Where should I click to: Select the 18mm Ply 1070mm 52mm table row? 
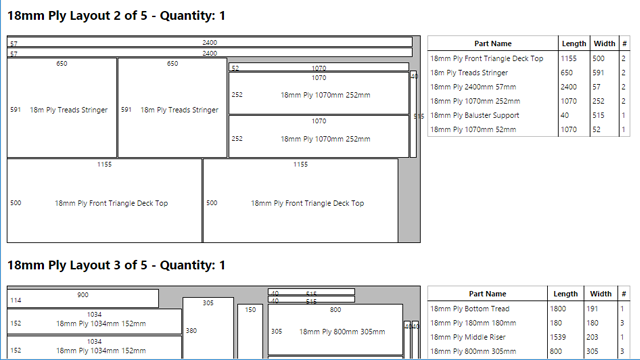pos(529,129)
